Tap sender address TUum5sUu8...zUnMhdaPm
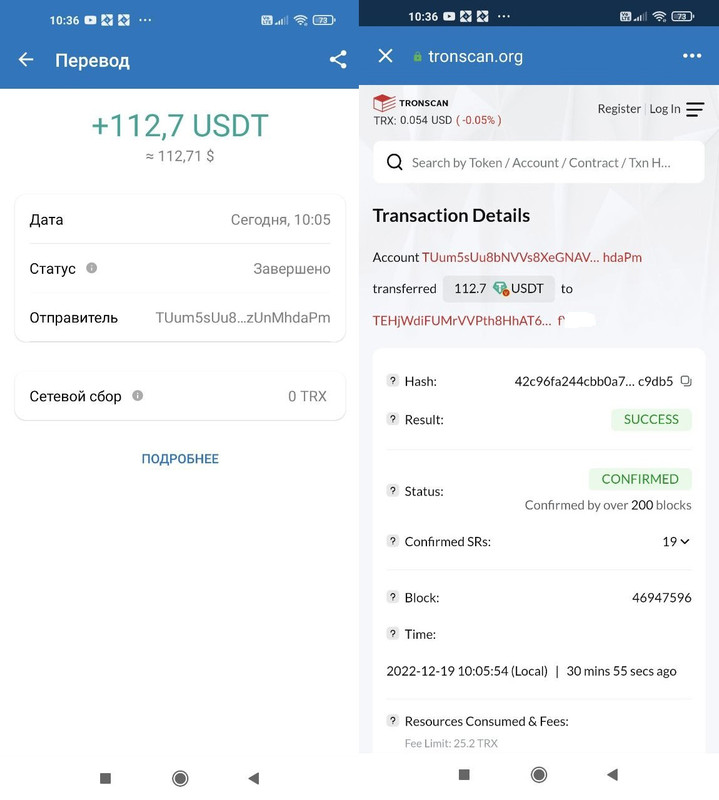Viewport: 719px width, 800px height. [243, 317]
